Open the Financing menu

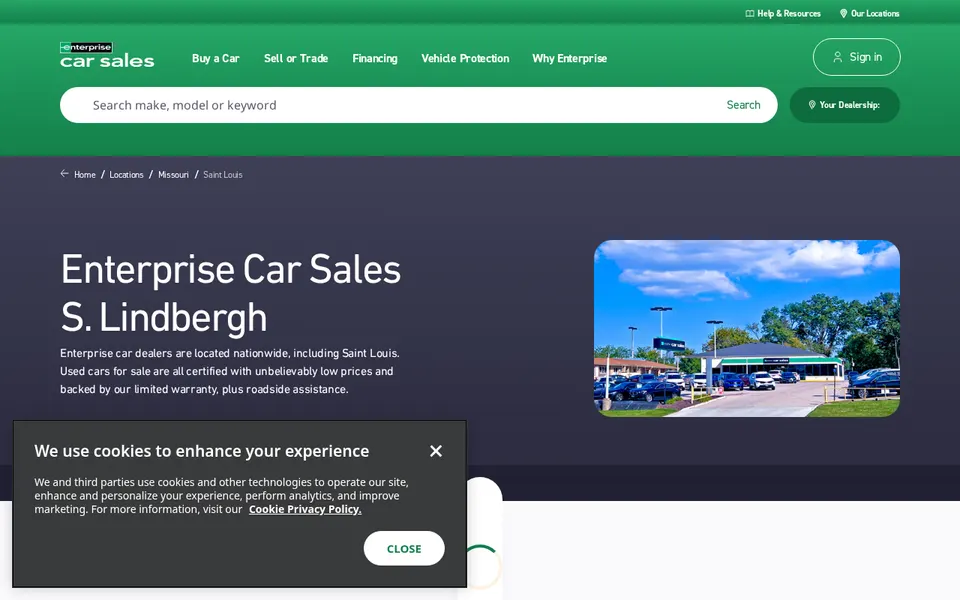(x=375, y=58)
